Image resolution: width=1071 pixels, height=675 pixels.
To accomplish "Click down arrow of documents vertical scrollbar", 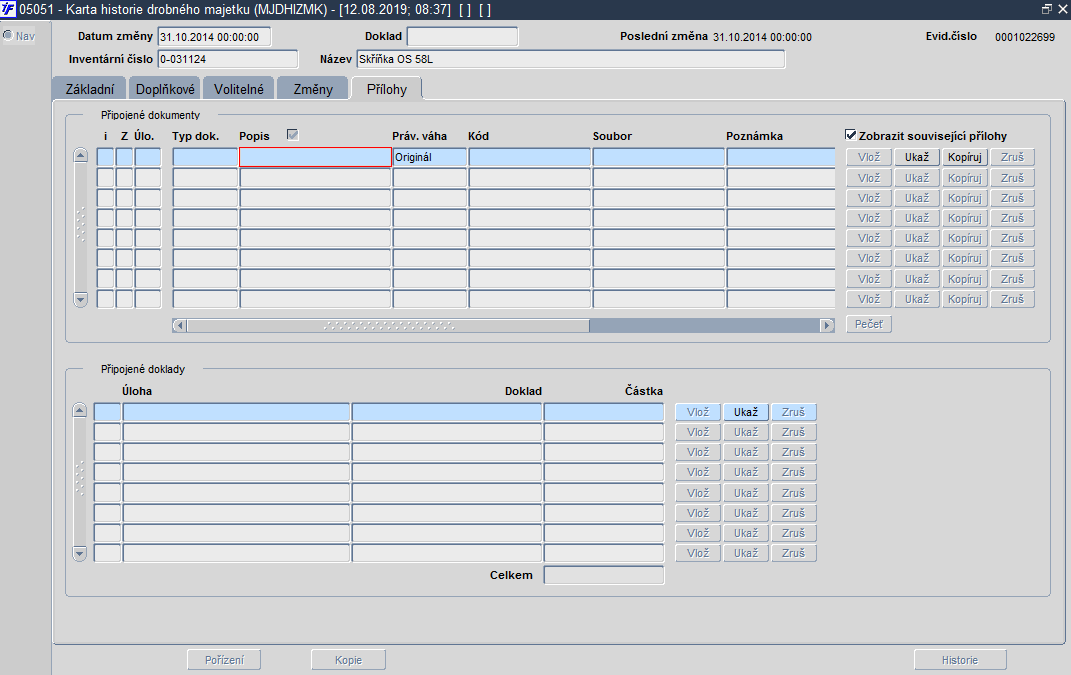I will (81, 299).
